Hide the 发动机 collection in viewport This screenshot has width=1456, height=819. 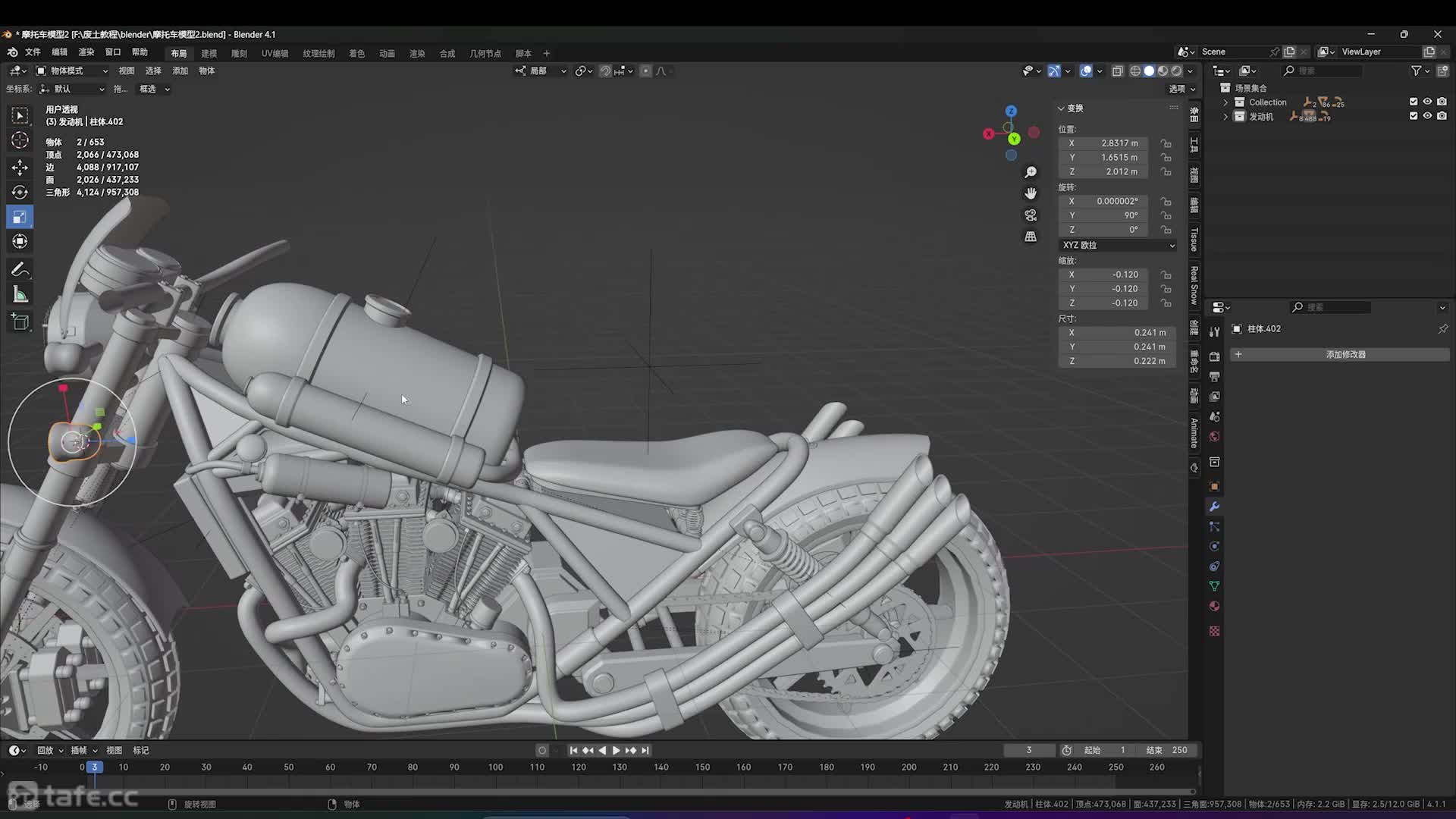[1427, 116]
